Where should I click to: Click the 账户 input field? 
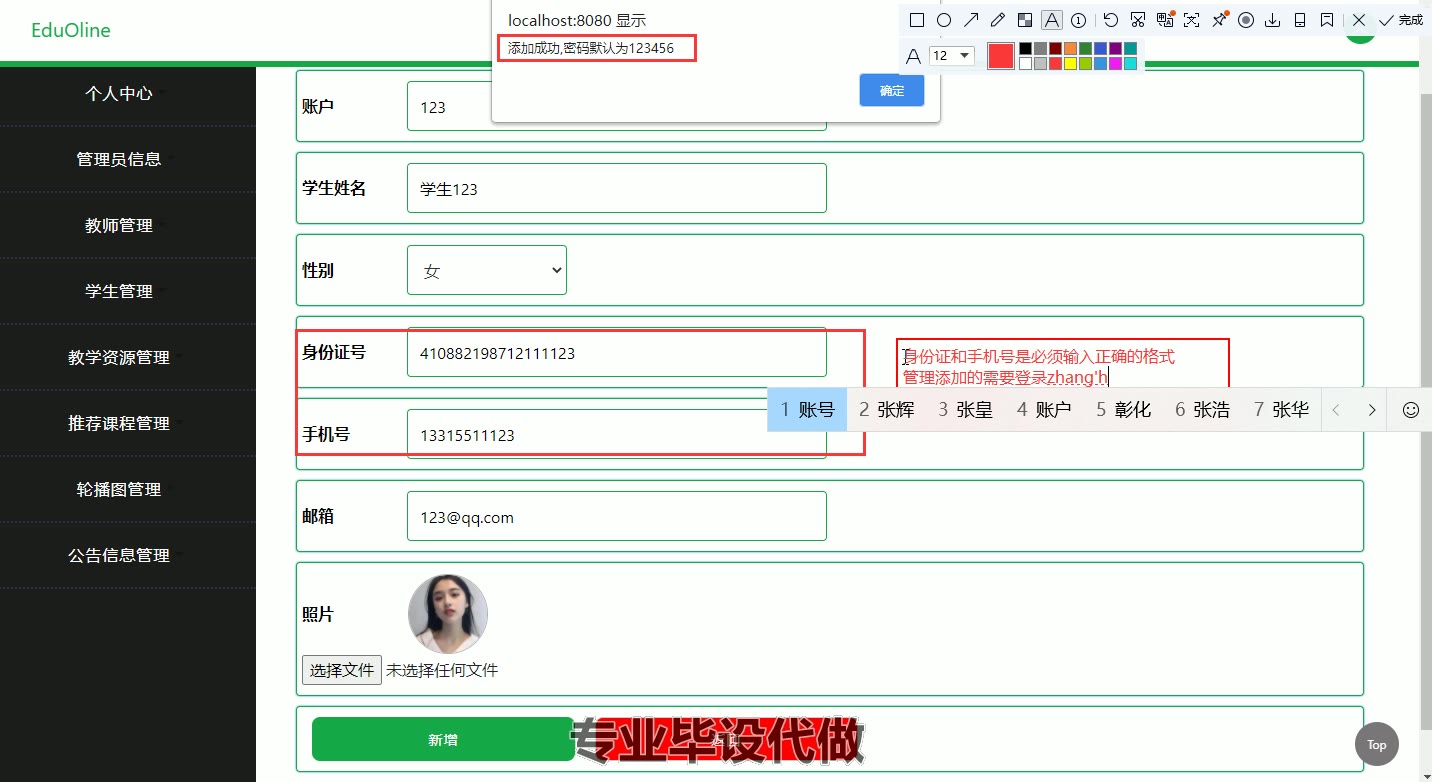[617, 106]
